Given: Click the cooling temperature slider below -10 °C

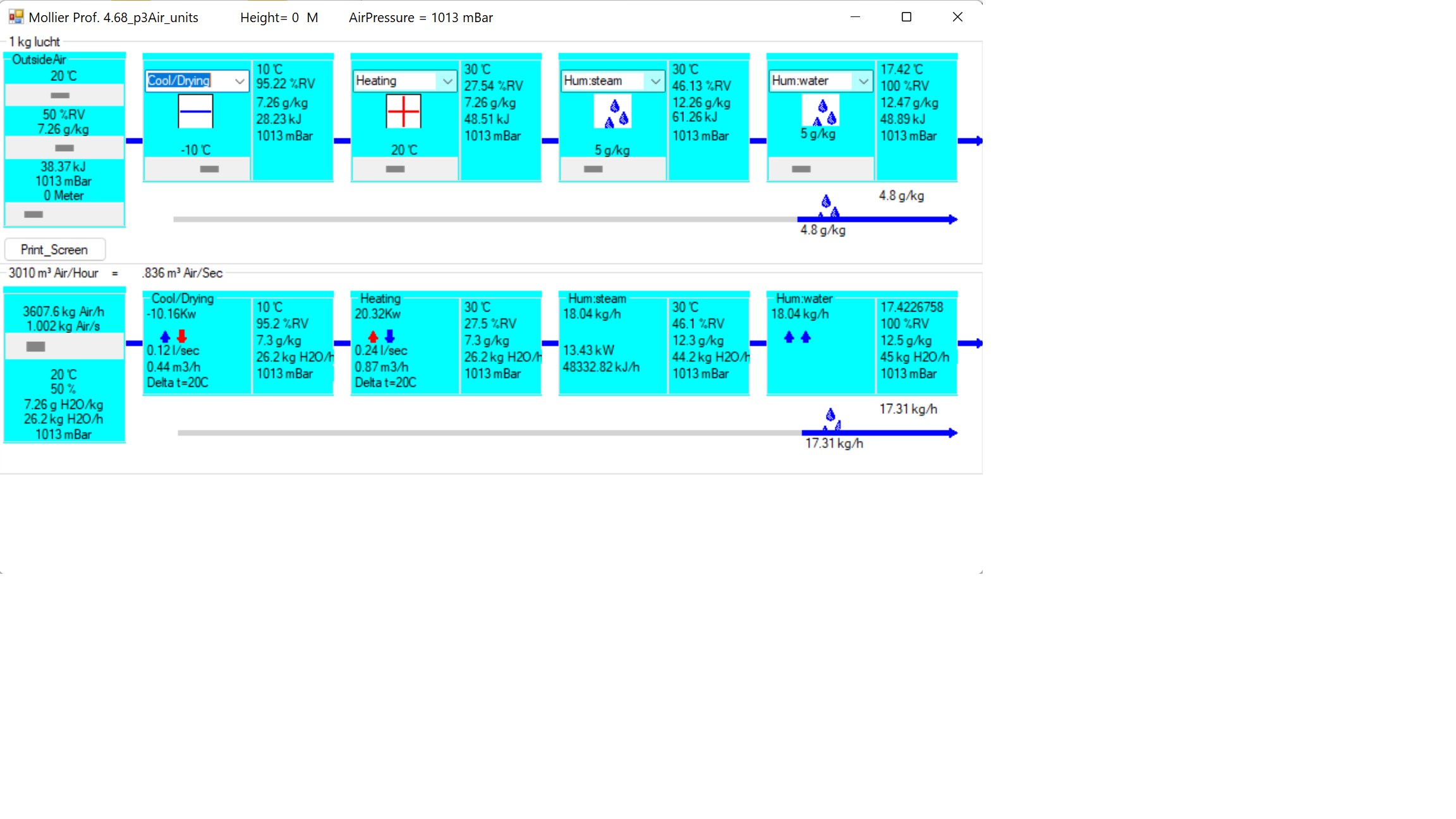Looking at the screenshot, I should (209, 169).
